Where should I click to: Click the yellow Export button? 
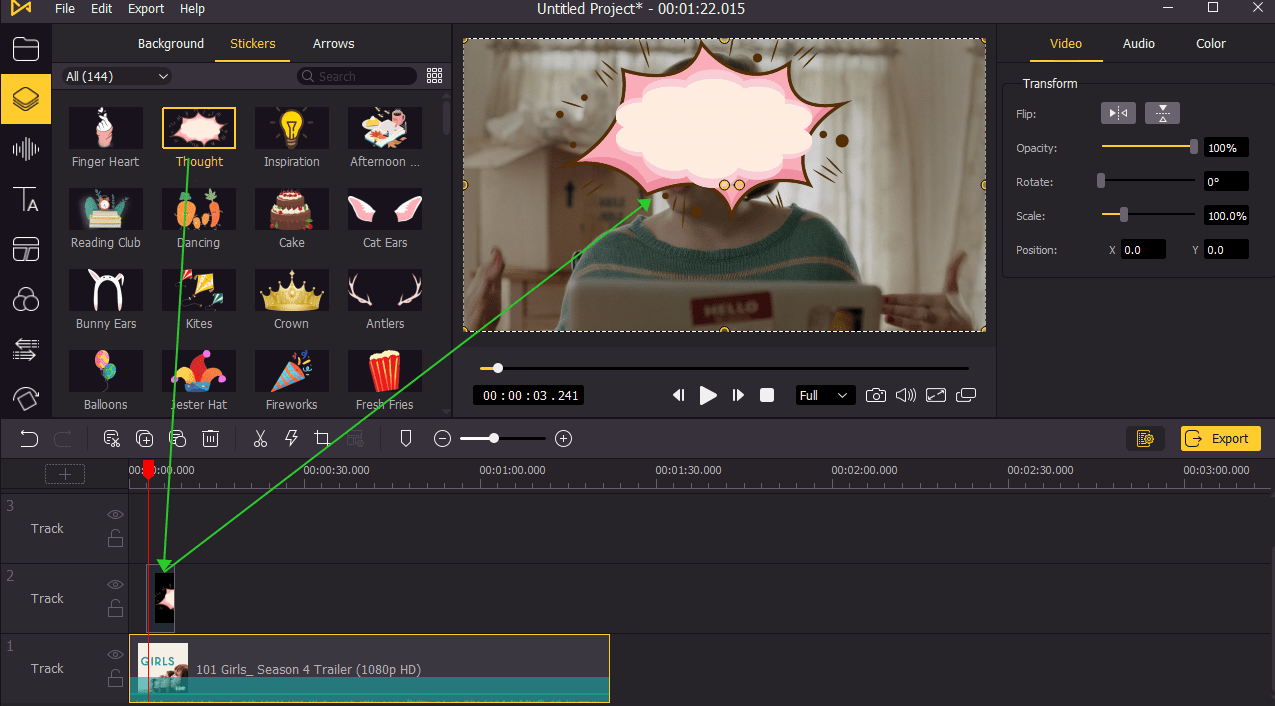click(1219, 438)
